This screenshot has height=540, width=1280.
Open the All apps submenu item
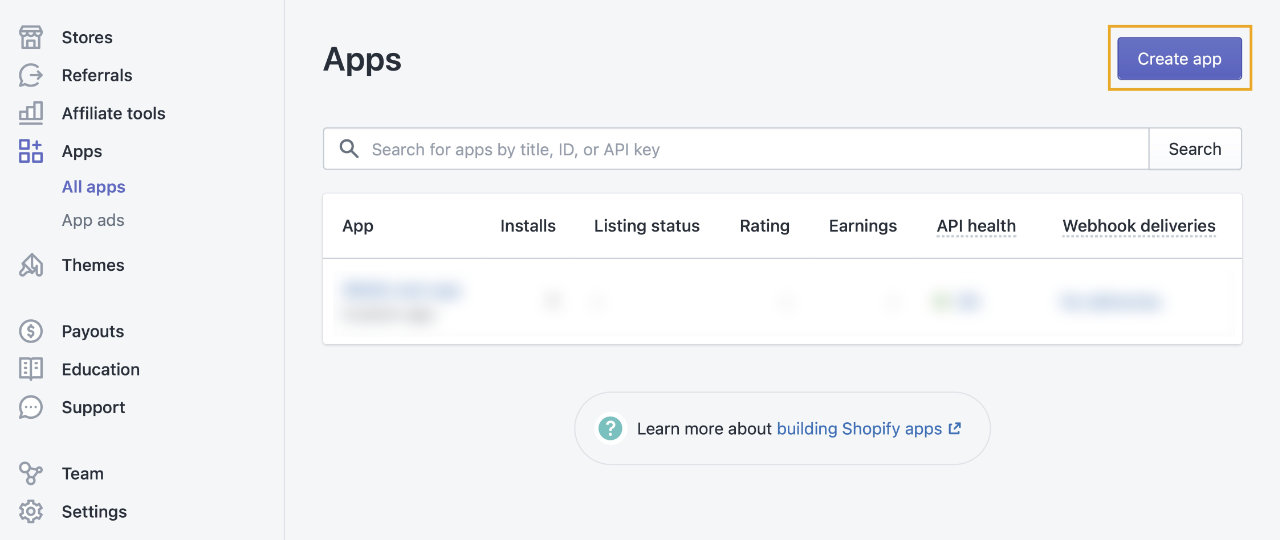(x=93, y=187)
